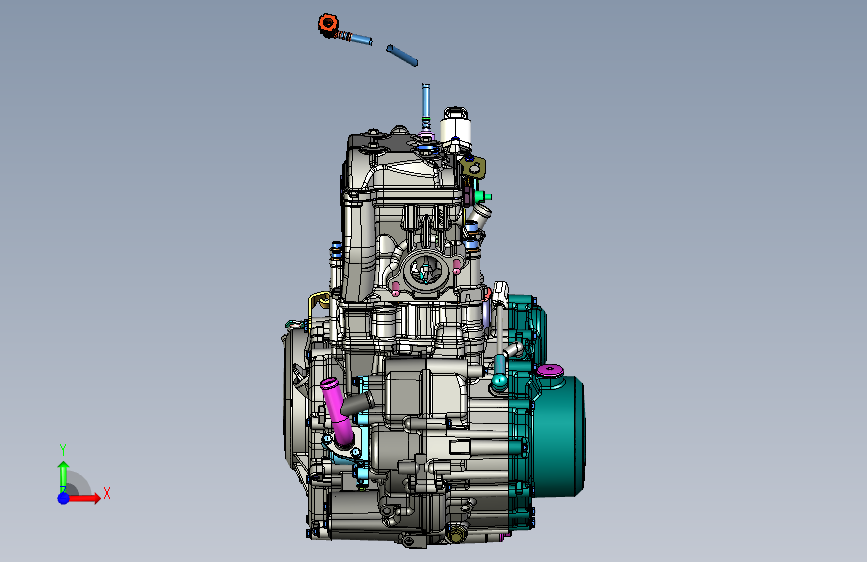This screenshot has width=867, height=562.
Task: Click the red X axis arrow of the triad
Action: 84,498
